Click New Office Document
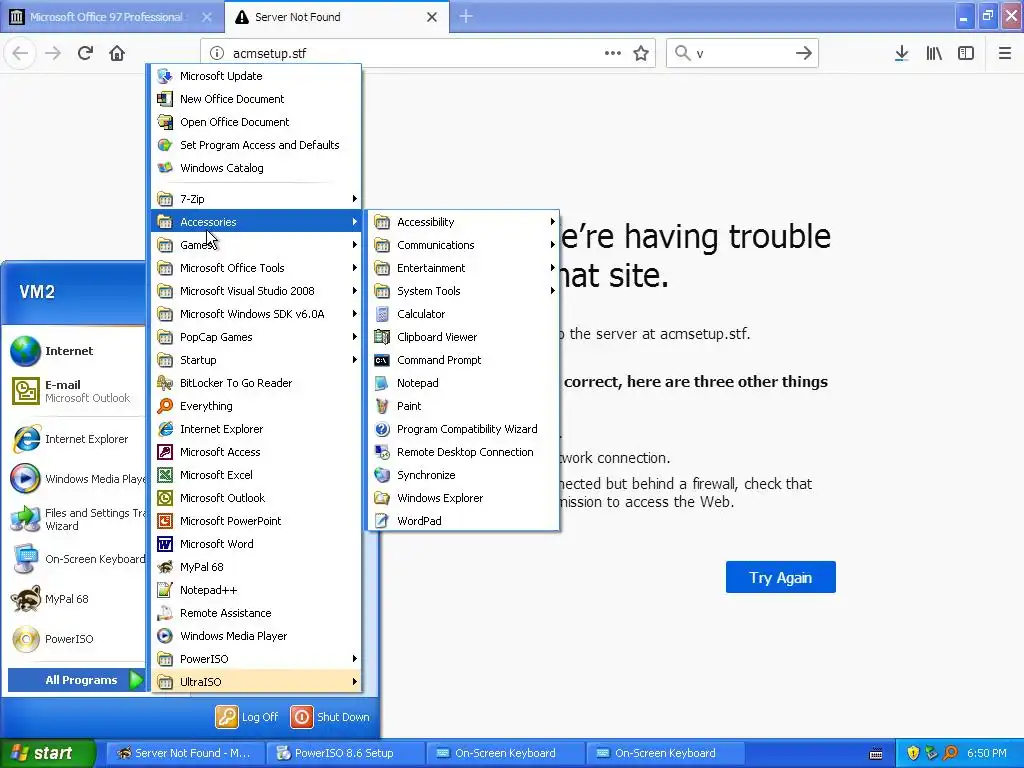The image size is (1024, 768). point(256,99)
